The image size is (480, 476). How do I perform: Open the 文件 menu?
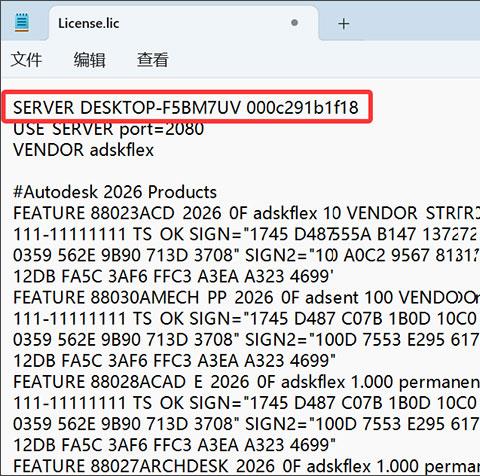pyautogui.click(x=26, y=60)
